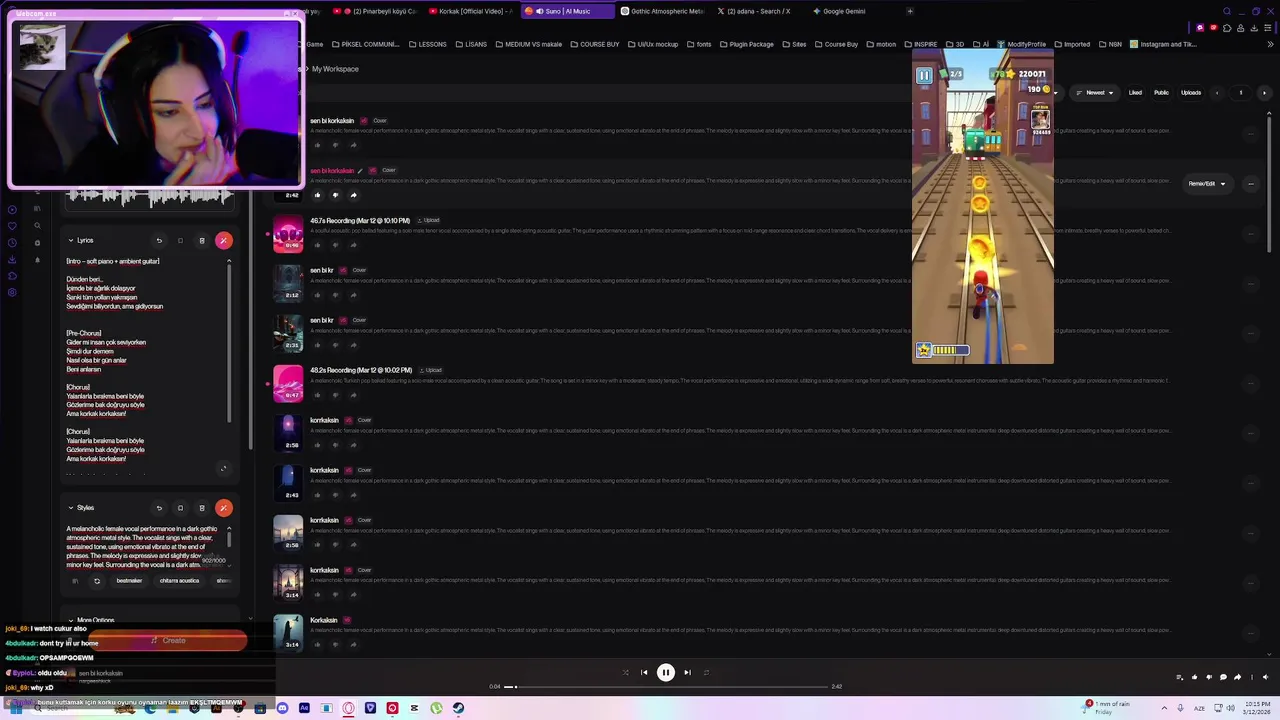Open the LESSONS bookmark folder

pos(427,44)
